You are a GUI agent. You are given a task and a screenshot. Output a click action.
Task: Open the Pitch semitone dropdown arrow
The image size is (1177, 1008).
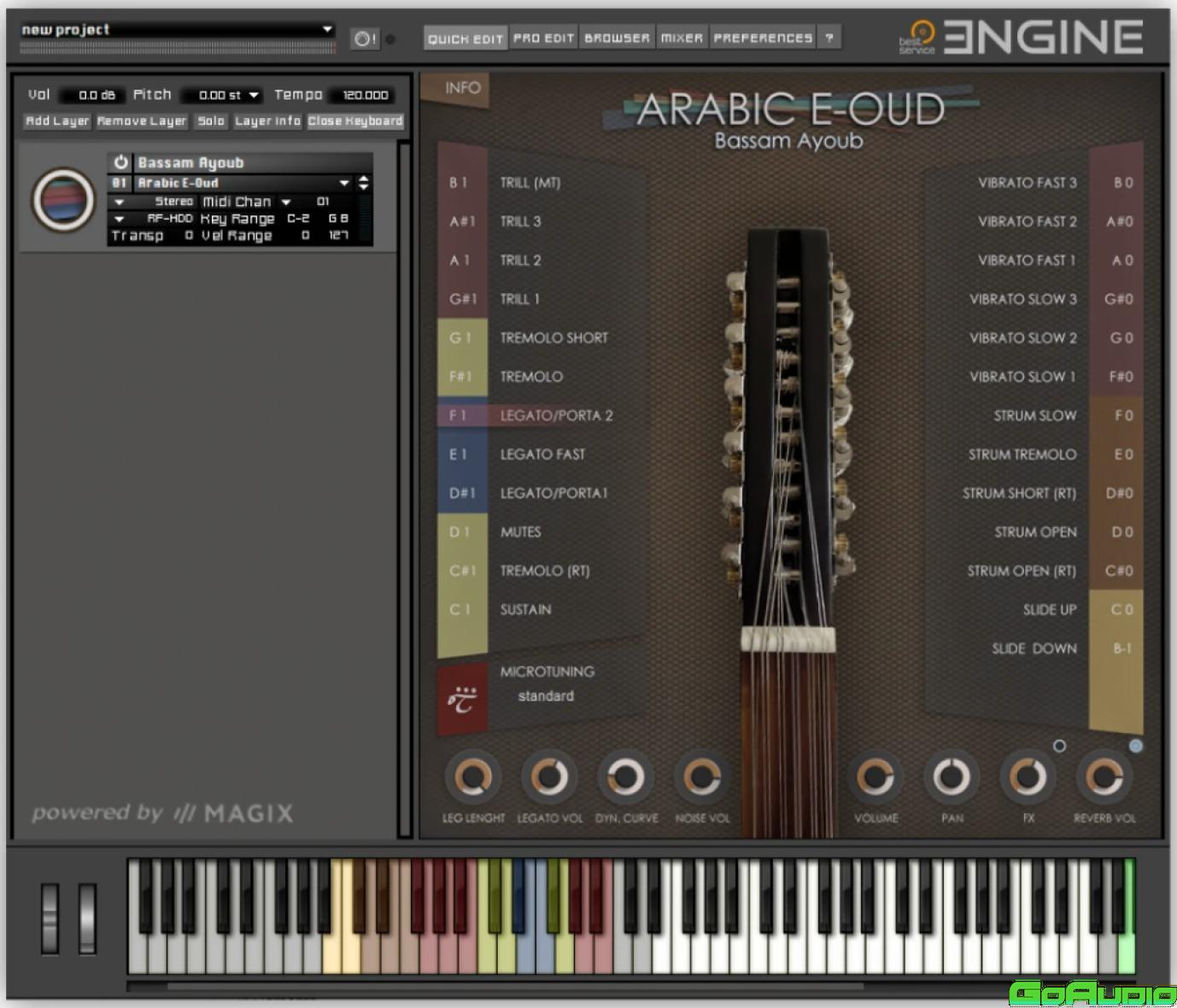(254, 95)
